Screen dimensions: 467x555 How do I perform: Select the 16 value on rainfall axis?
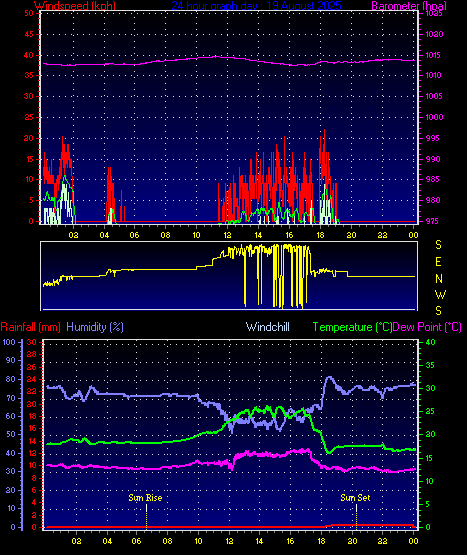32,429
